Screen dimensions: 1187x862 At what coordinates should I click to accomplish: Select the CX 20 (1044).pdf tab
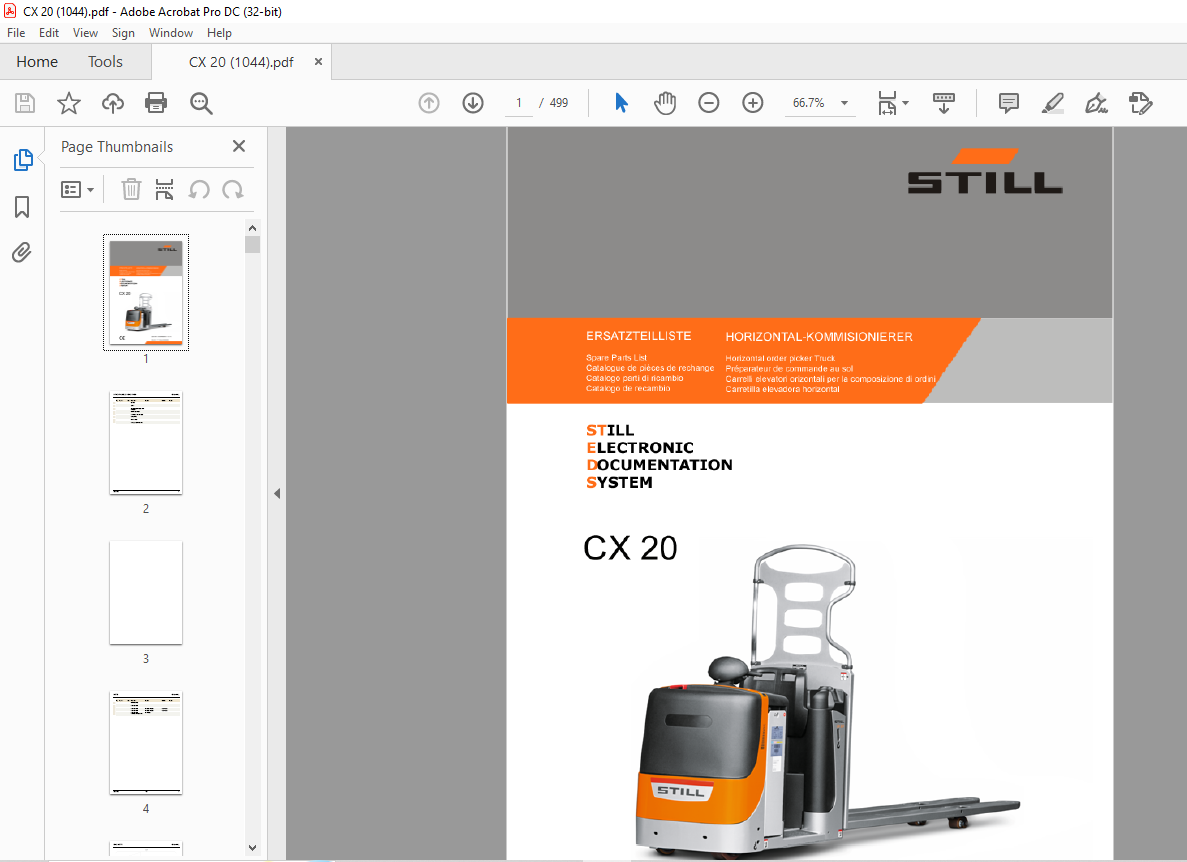(x=241, y=62)
